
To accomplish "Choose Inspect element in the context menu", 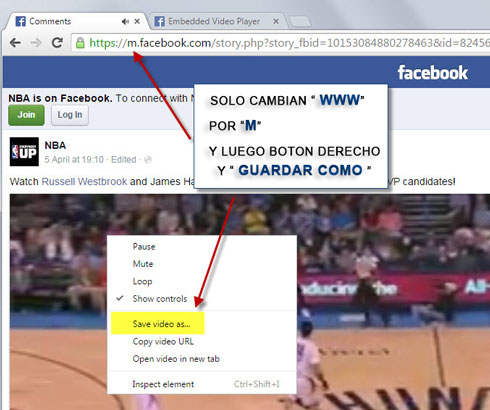I will tap(202, 384).
